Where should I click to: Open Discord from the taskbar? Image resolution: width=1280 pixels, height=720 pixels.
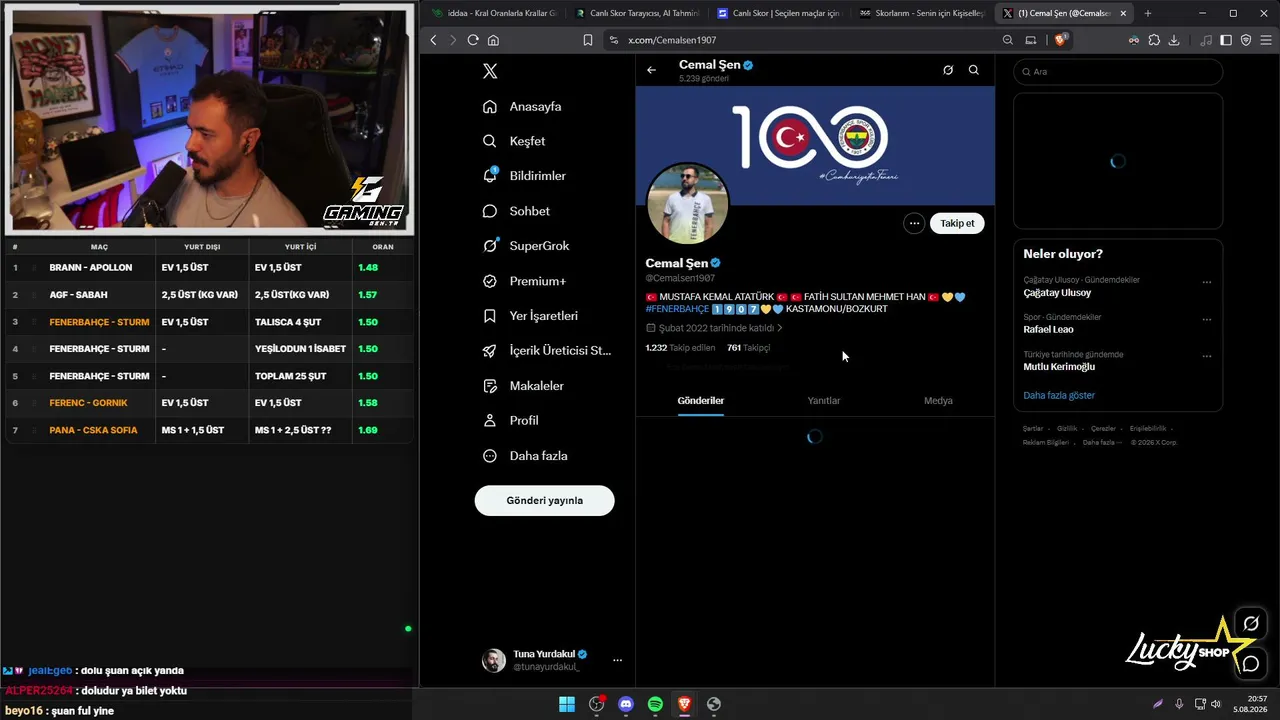626,704
